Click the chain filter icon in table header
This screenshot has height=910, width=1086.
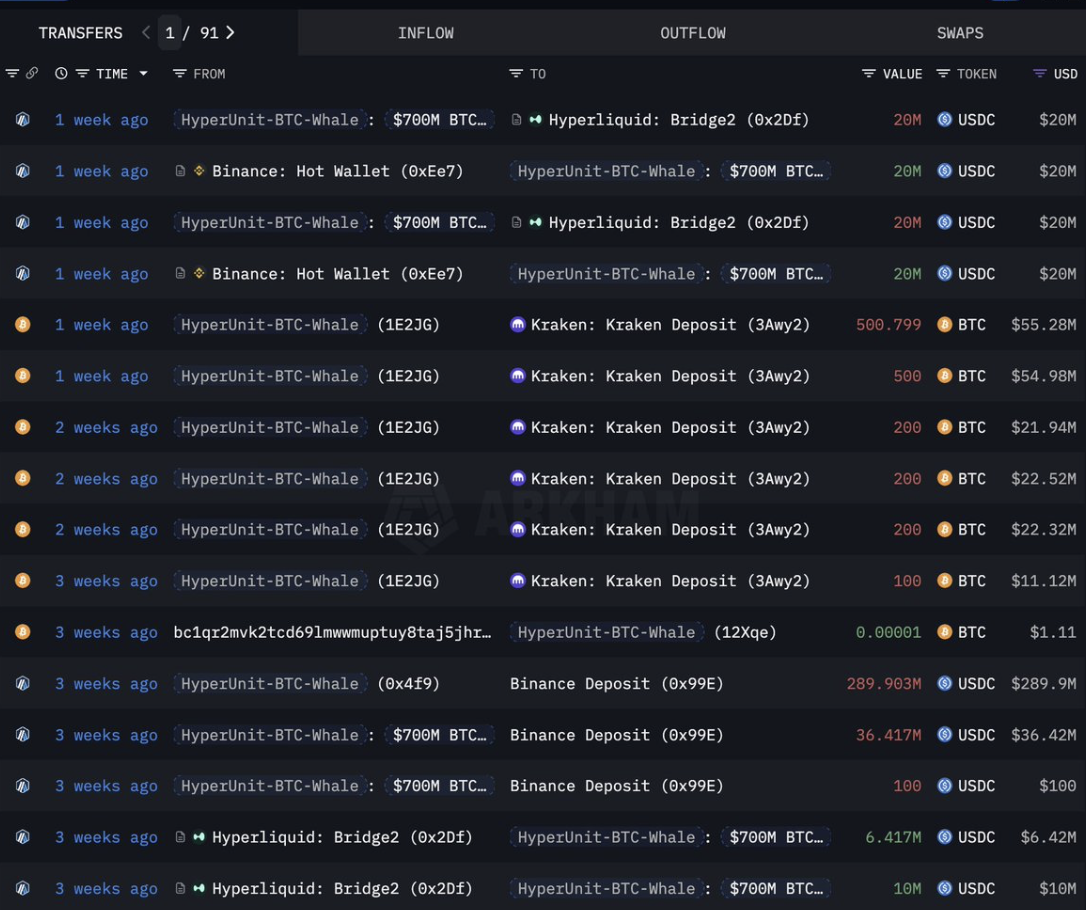pos(12,74)
